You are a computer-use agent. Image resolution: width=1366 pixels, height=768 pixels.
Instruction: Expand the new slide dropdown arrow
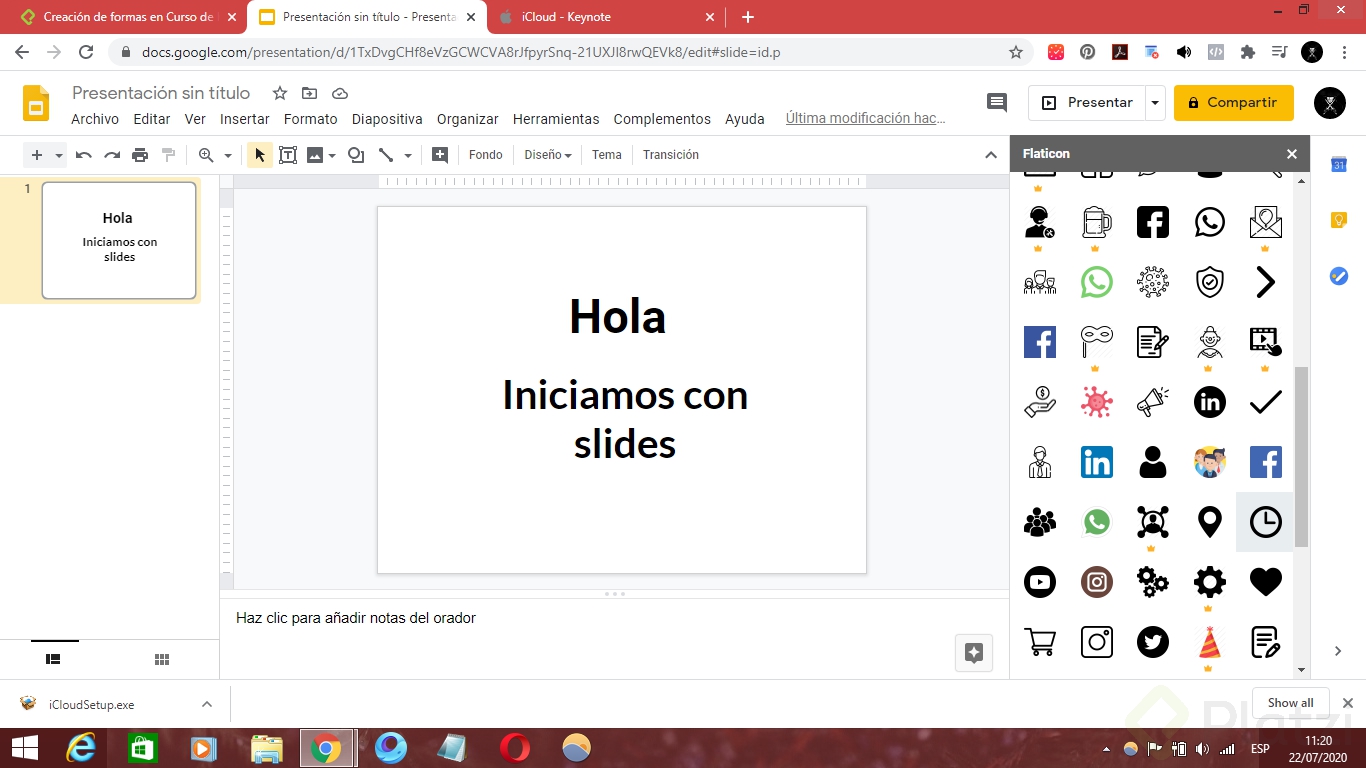[x=57, y=155]
